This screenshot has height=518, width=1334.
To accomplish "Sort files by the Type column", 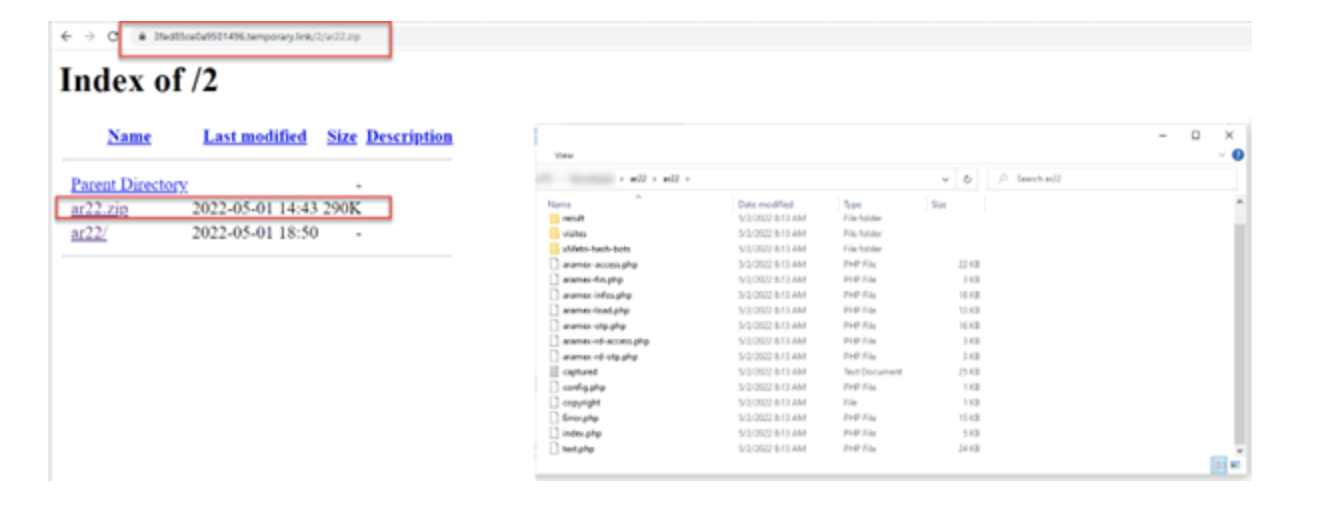I will point(852,204).
